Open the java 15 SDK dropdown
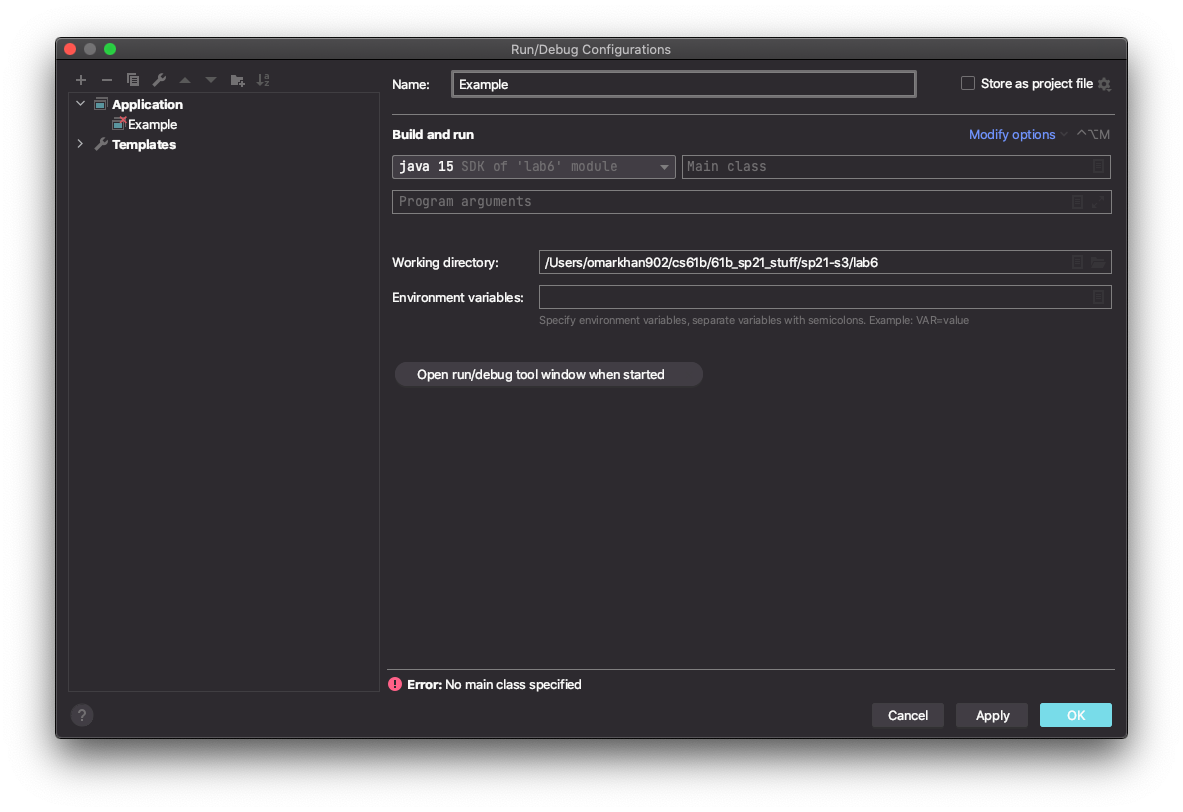1183x812 pixels. [x=665, y=166]
